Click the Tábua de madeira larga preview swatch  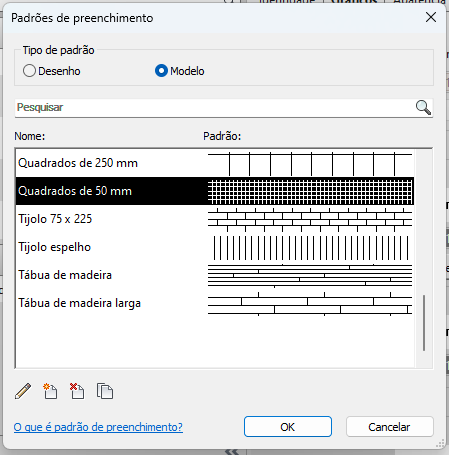click(x=310, y=304)
